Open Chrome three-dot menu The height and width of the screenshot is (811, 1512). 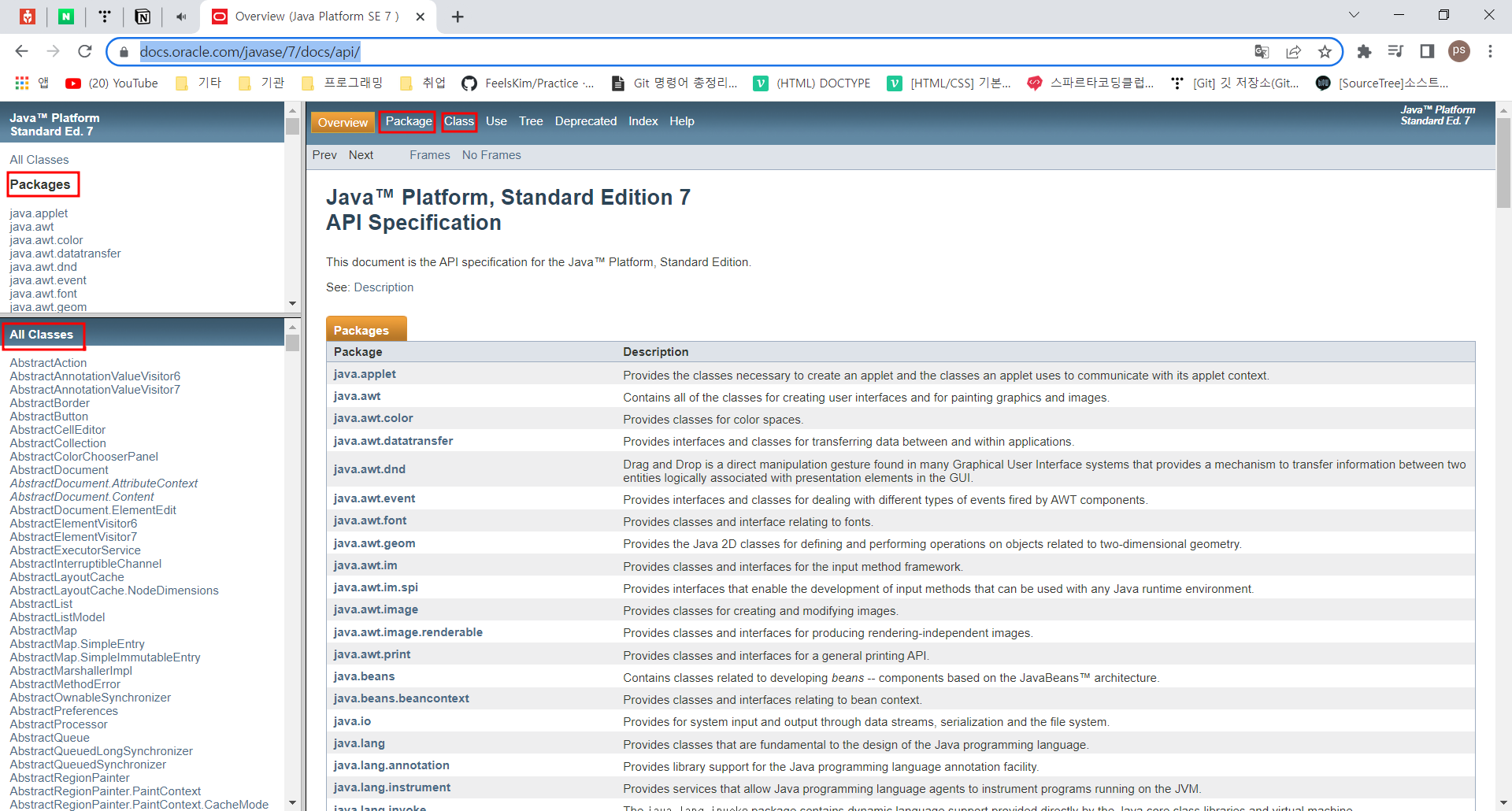tap(1490, 51)
